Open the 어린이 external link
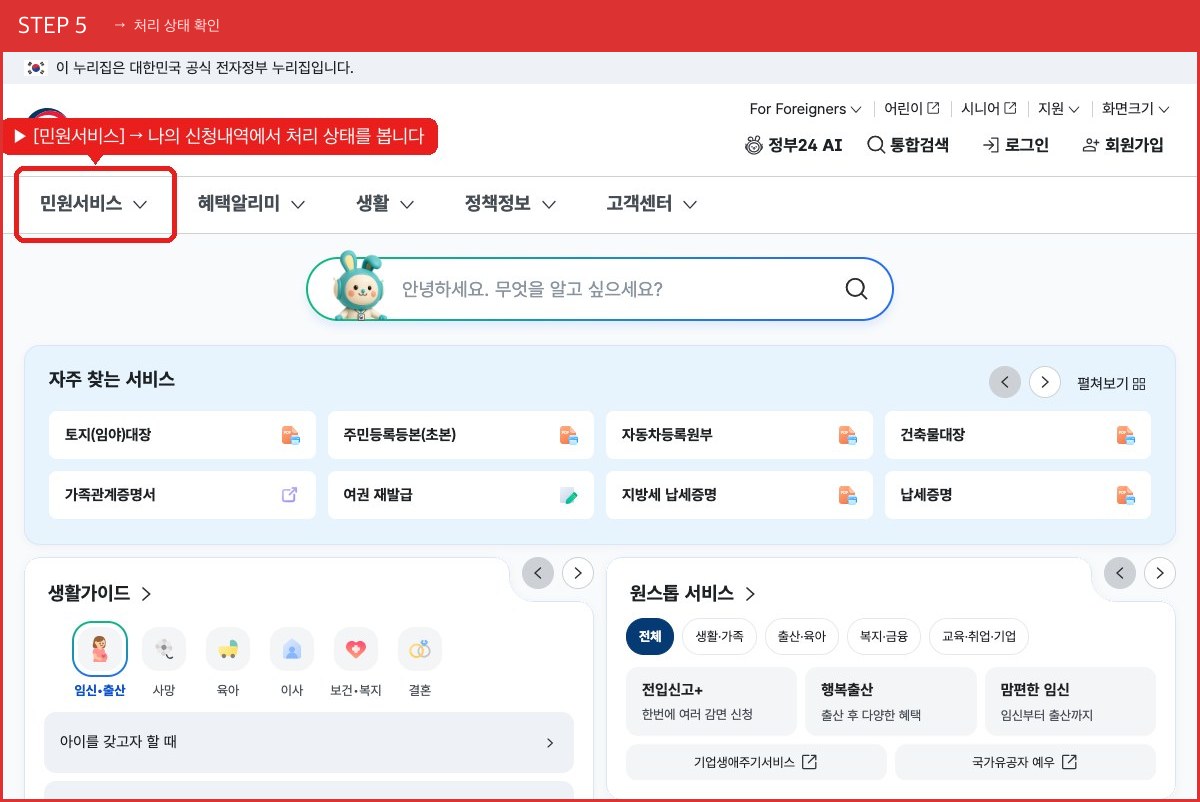The width and height of the screenshot is (1200, 802). tap(912, 108)
